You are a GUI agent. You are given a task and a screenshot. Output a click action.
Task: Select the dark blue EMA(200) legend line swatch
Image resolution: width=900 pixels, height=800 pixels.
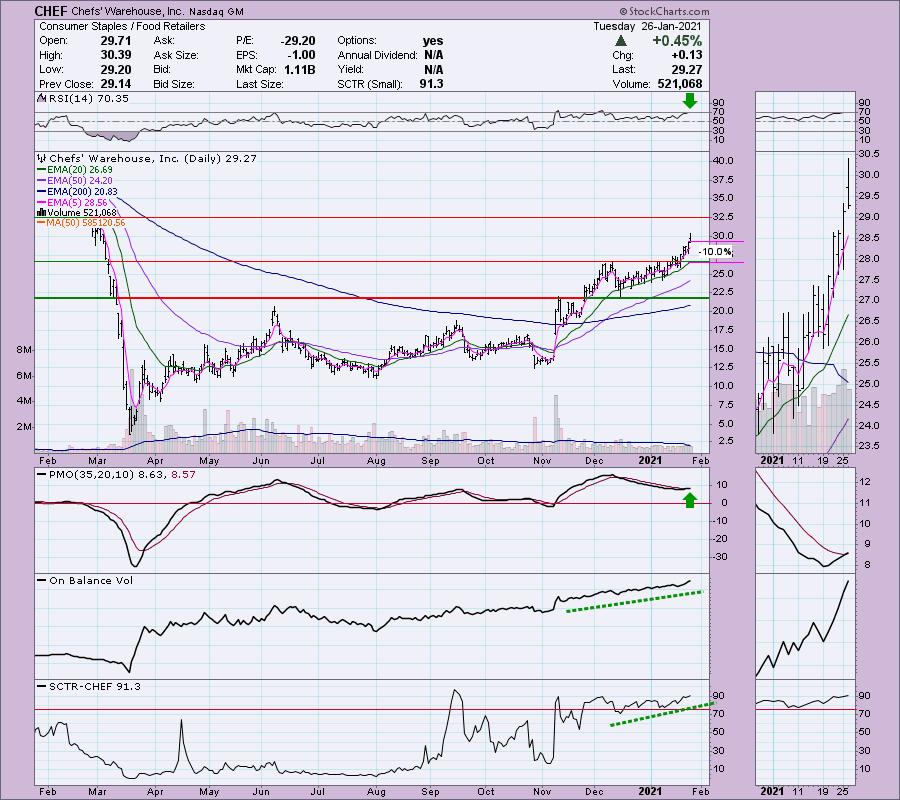pyautogui.click(x=41, y=192)
